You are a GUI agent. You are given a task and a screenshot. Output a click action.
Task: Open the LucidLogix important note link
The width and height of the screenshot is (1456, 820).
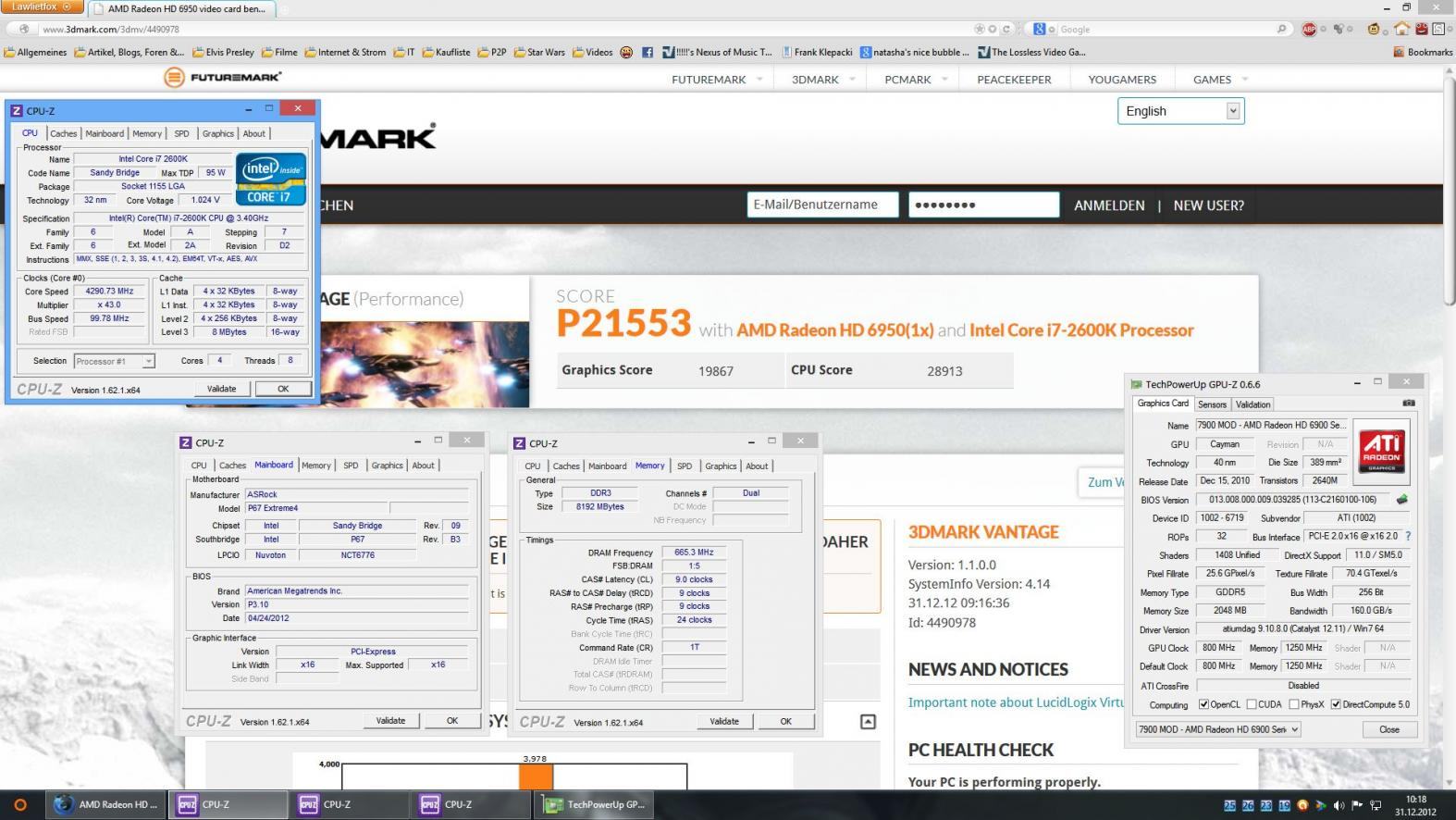1016,702
